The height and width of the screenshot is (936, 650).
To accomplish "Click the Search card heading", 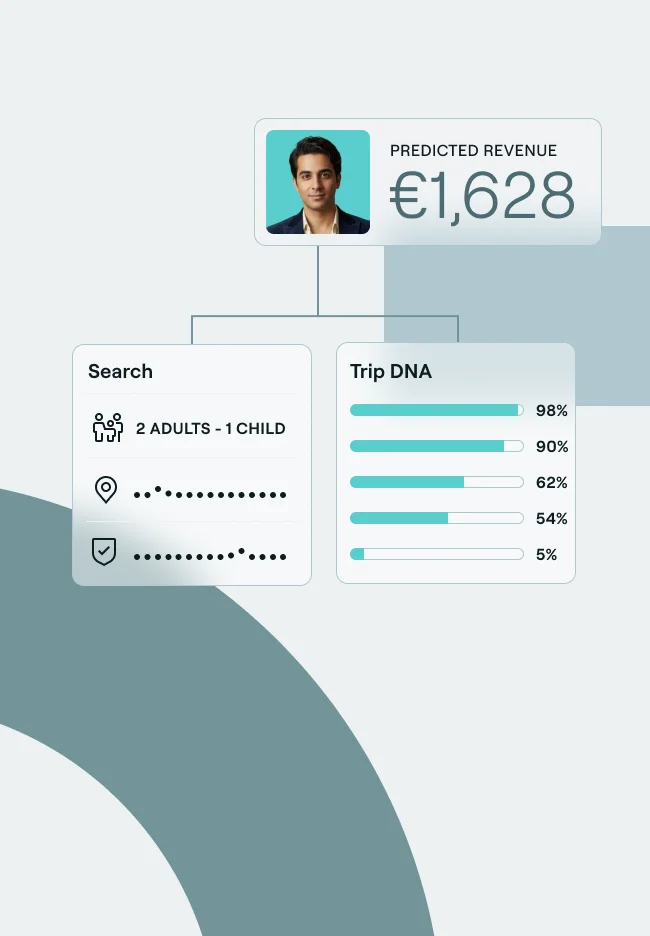I will (120, 371).
